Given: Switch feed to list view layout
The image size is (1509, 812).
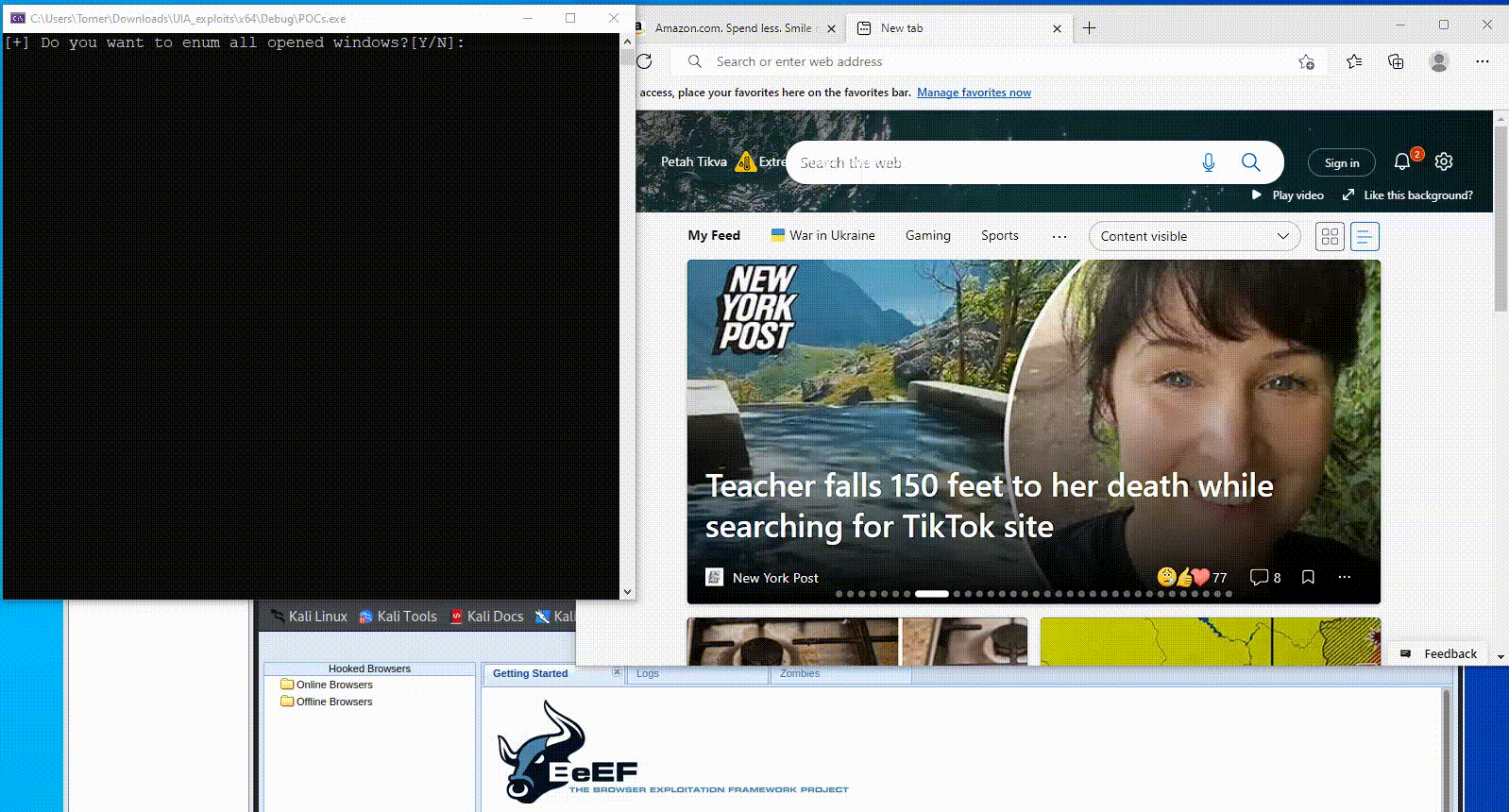Looking at the screenshot, I should (1365, 236).
